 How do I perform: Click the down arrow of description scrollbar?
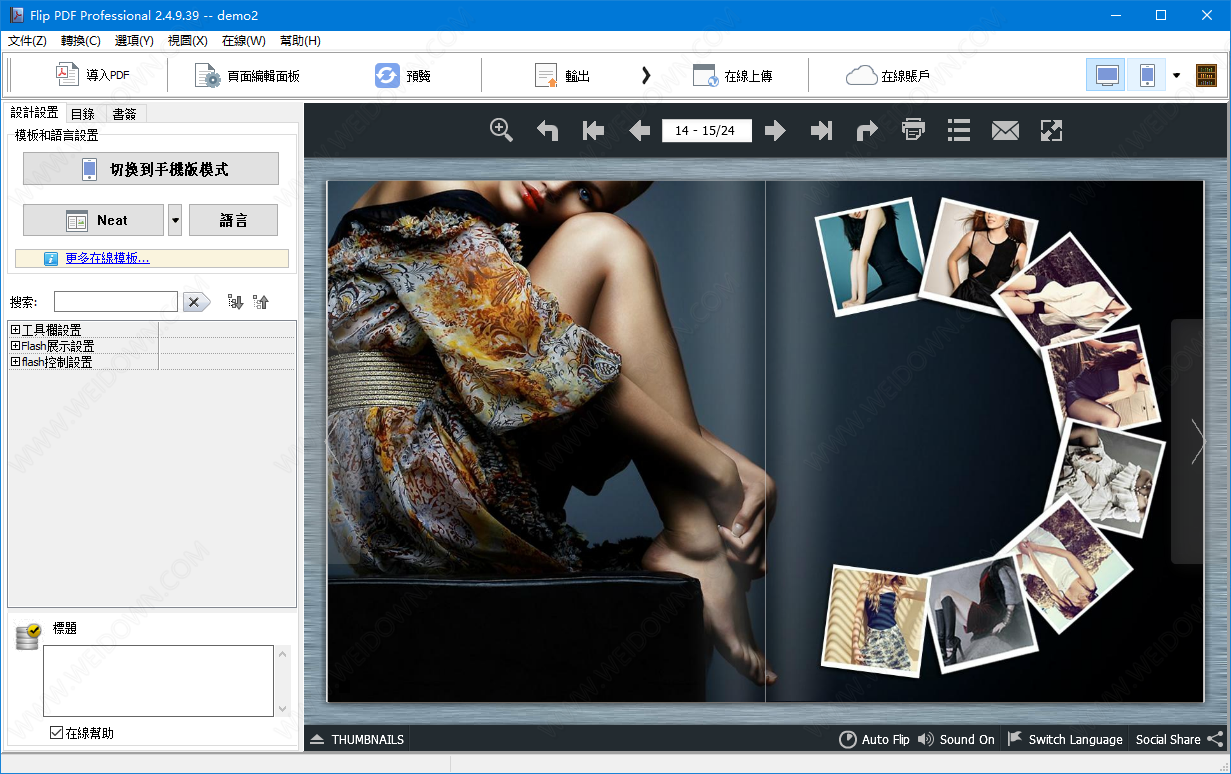[282, 708]
